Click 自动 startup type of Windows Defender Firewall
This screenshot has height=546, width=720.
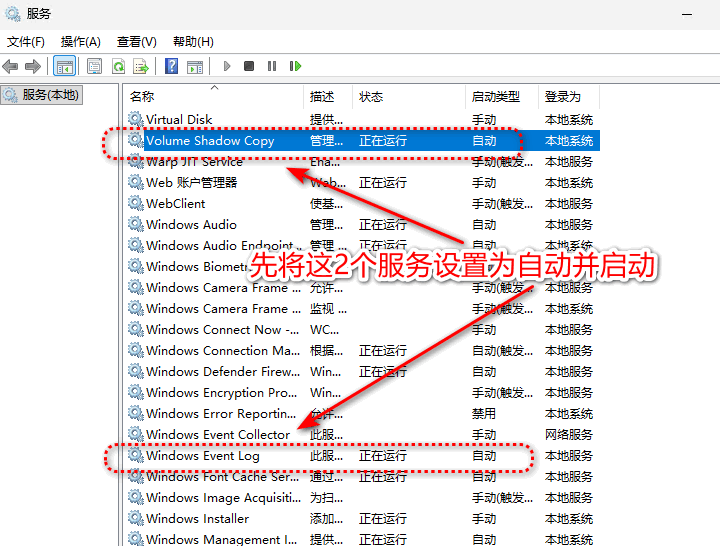tap(484, 372)
